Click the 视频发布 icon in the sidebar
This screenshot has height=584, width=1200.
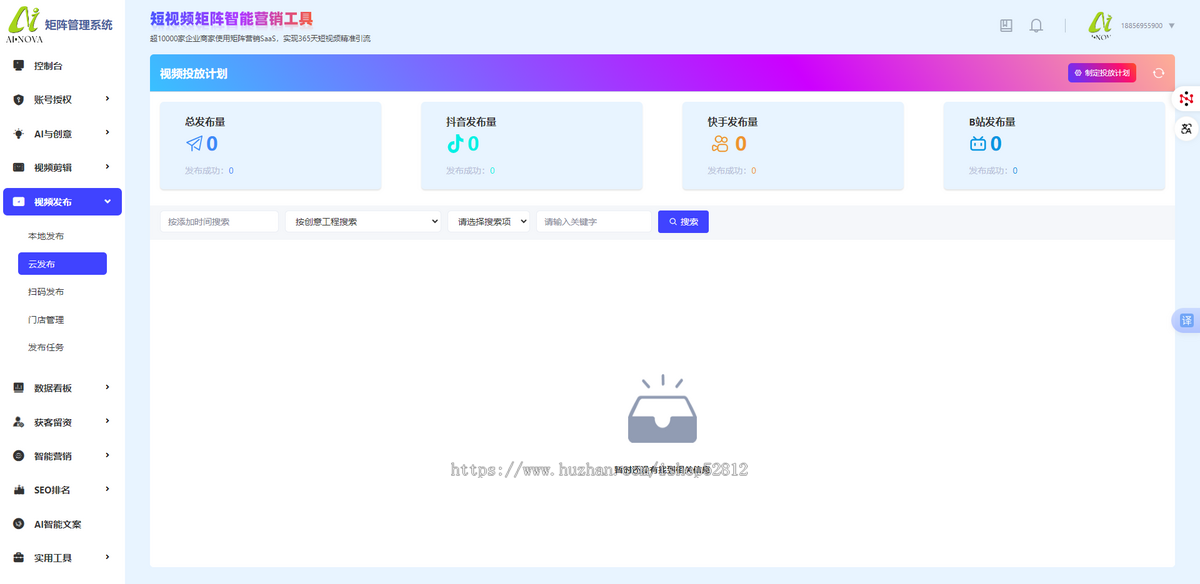(18, 202)
